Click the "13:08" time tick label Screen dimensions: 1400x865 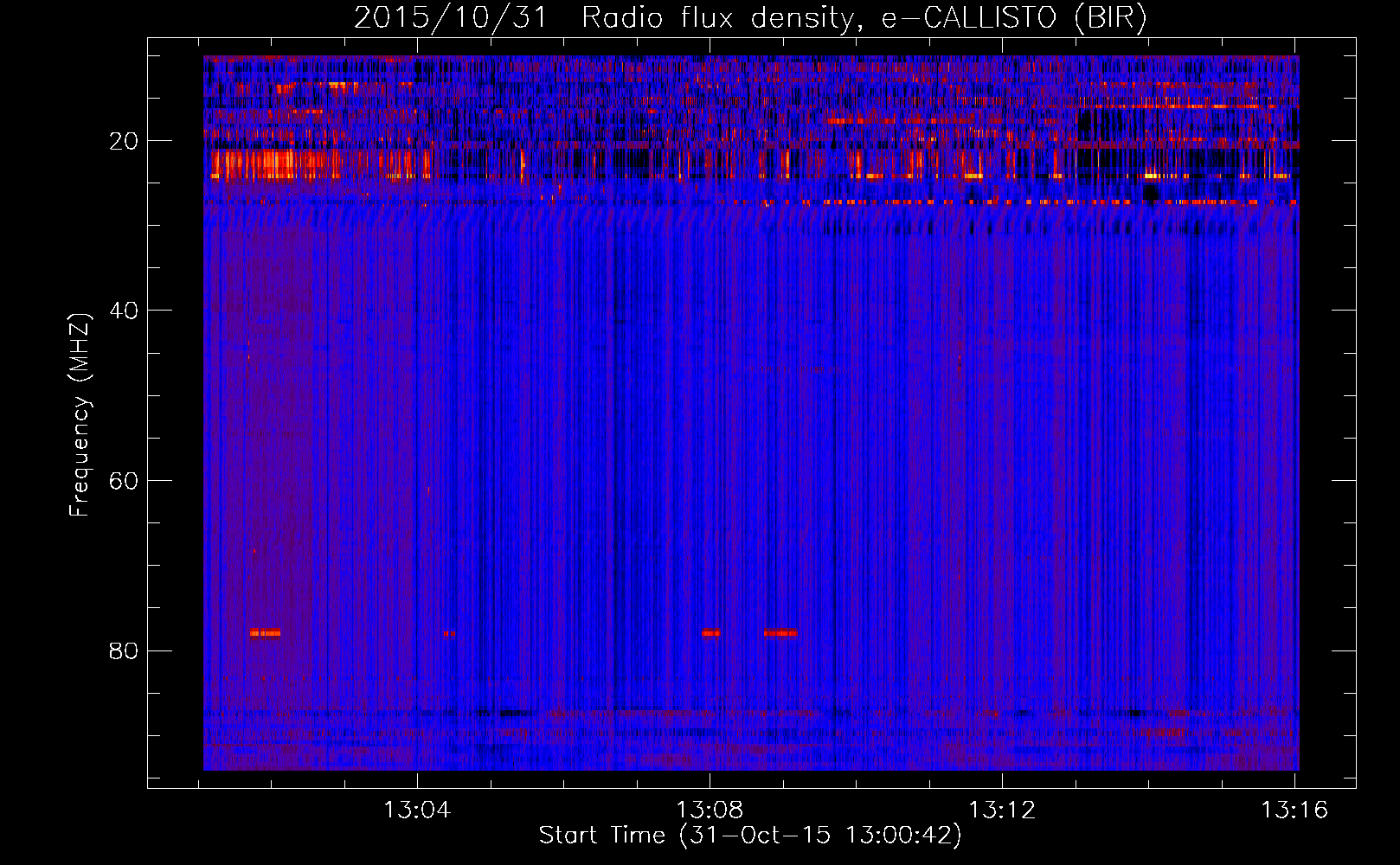coord(710,811)
